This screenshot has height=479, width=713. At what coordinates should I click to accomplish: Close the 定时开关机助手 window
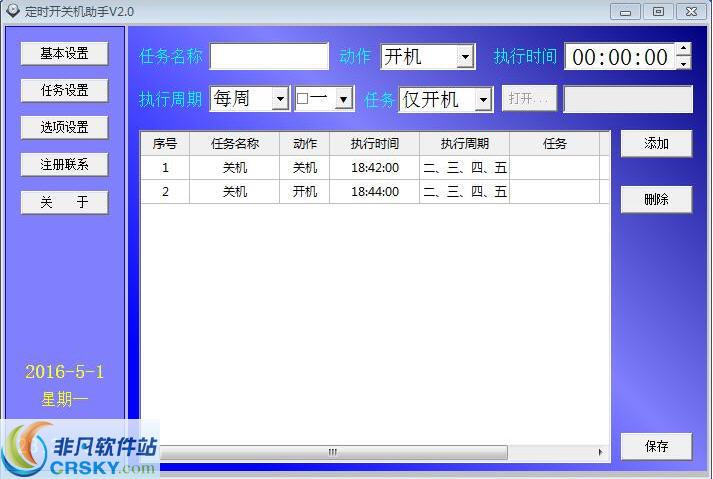click(692, 12)
